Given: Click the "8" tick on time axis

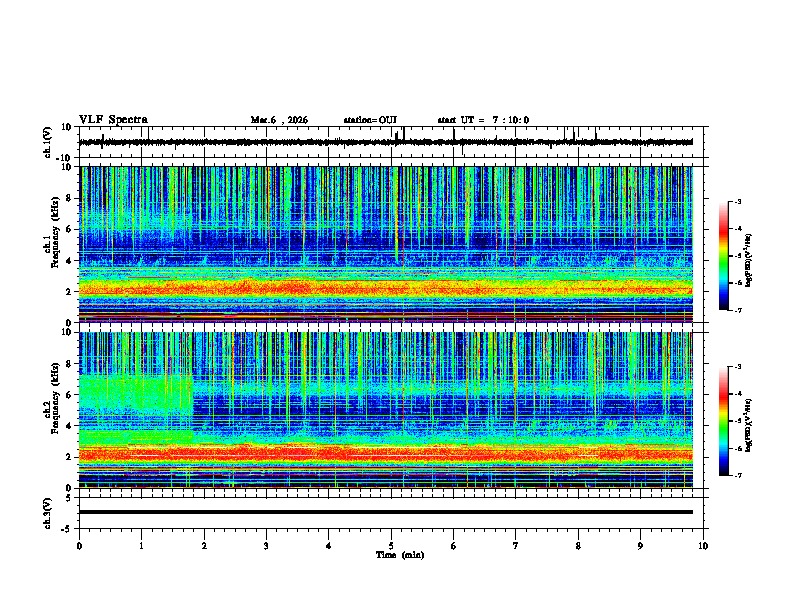Looking at the screenshot, I should tap(578, 546).
